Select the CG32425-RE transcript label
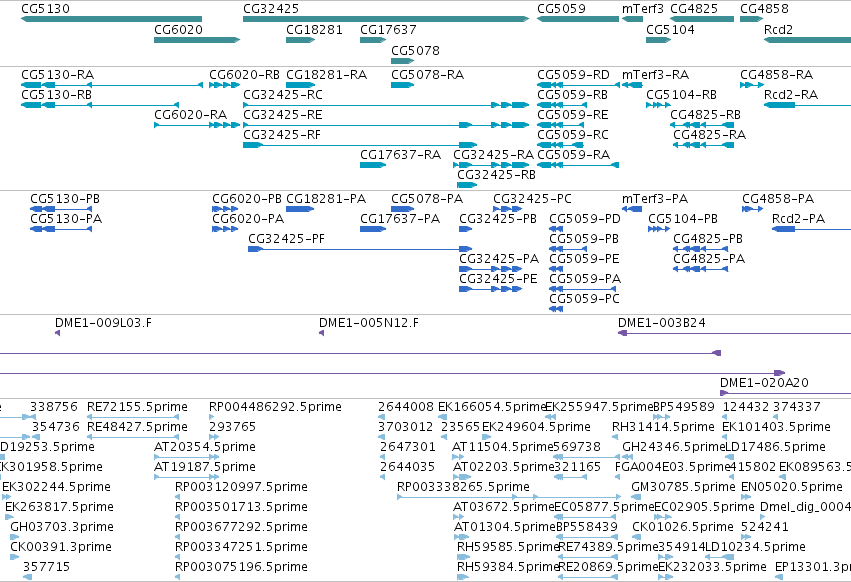The width and height of the screenshot is (851, 582). (x=283, y=115)
